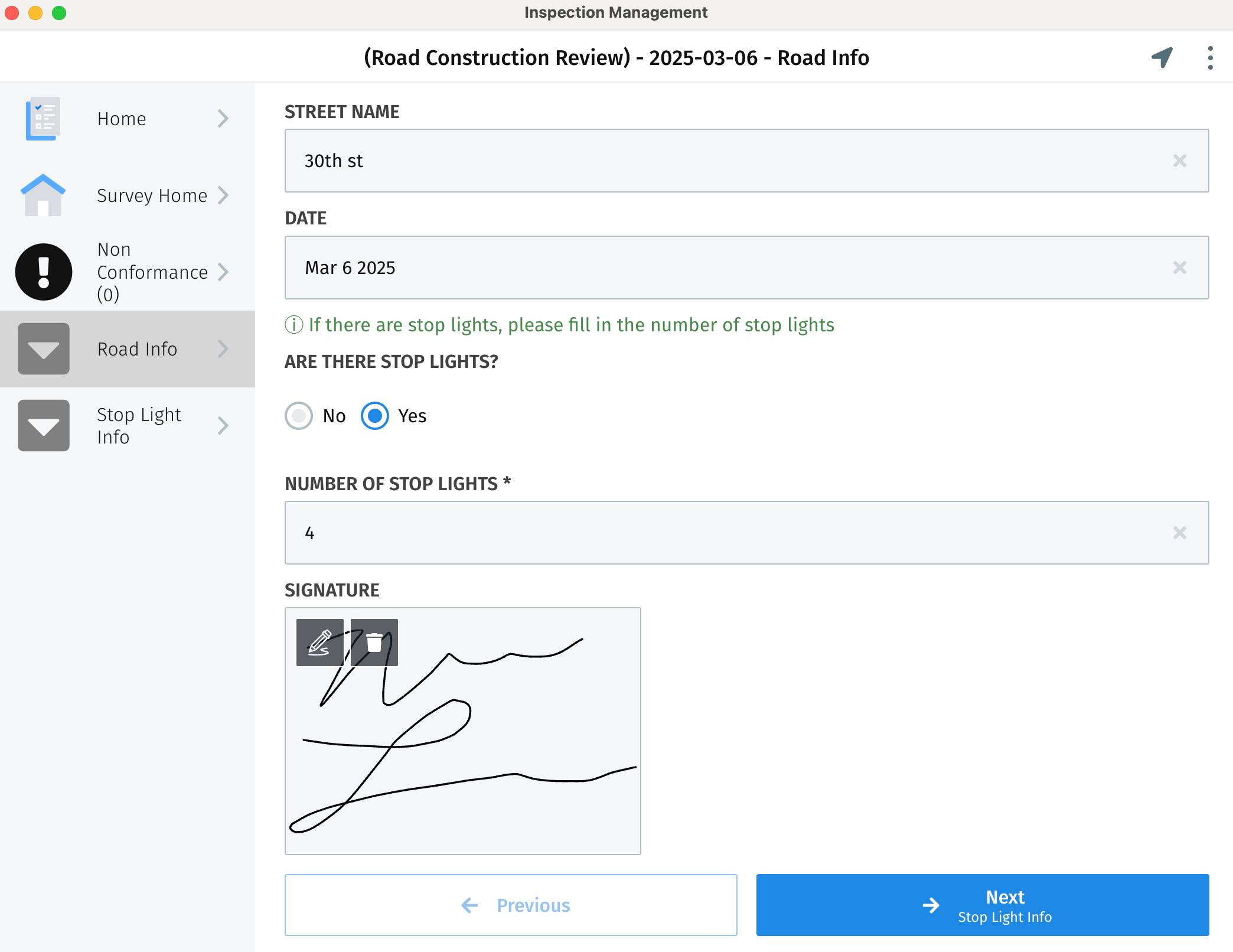
Task: Clear the Street Name field with X
Action: pos(1179,161)
